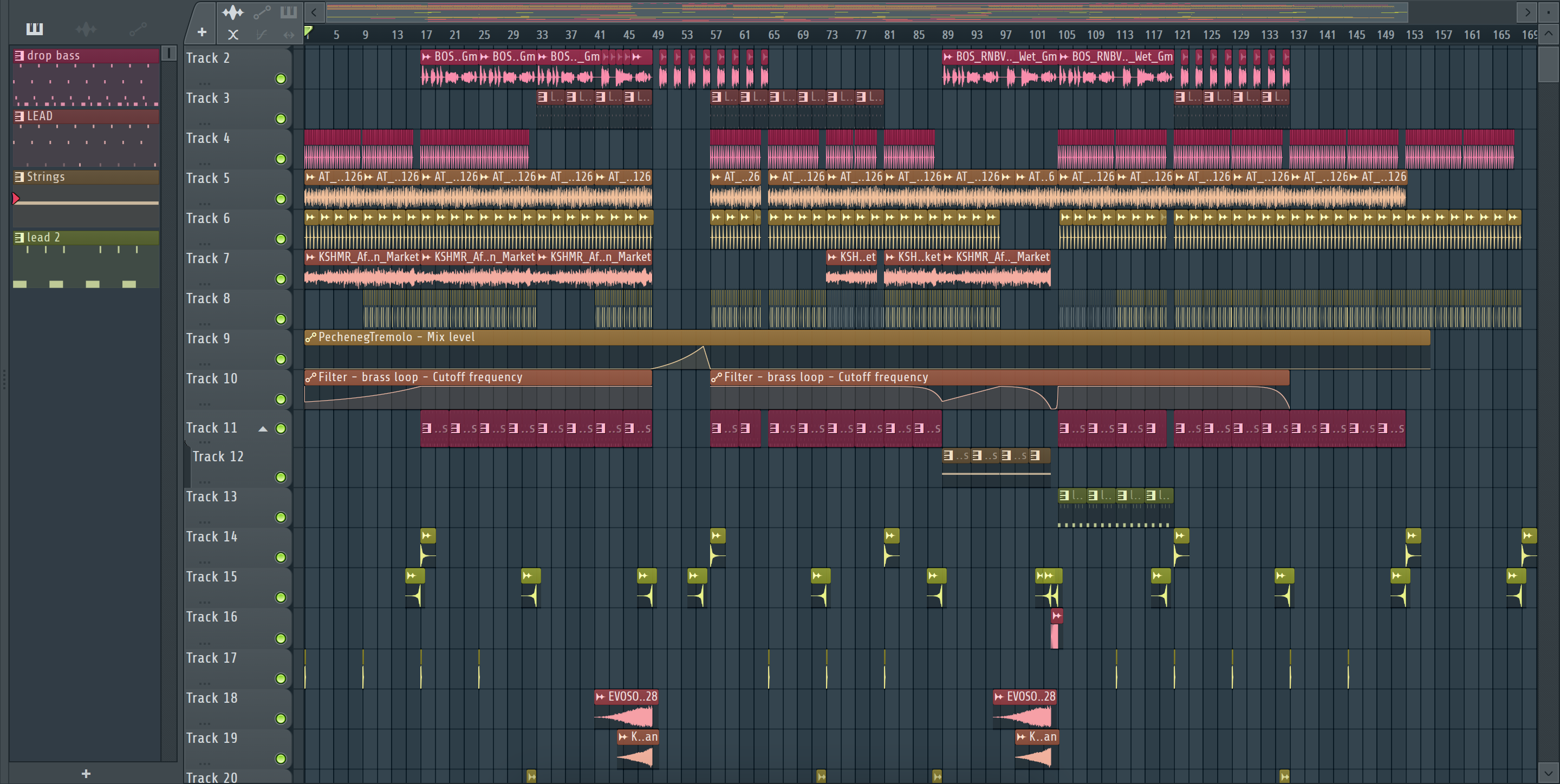Image resolution: width=1560 pixels, height=784 pixels.
Task: Click the right arrow beside the song overview
Action: click(x=1527, y=12)
